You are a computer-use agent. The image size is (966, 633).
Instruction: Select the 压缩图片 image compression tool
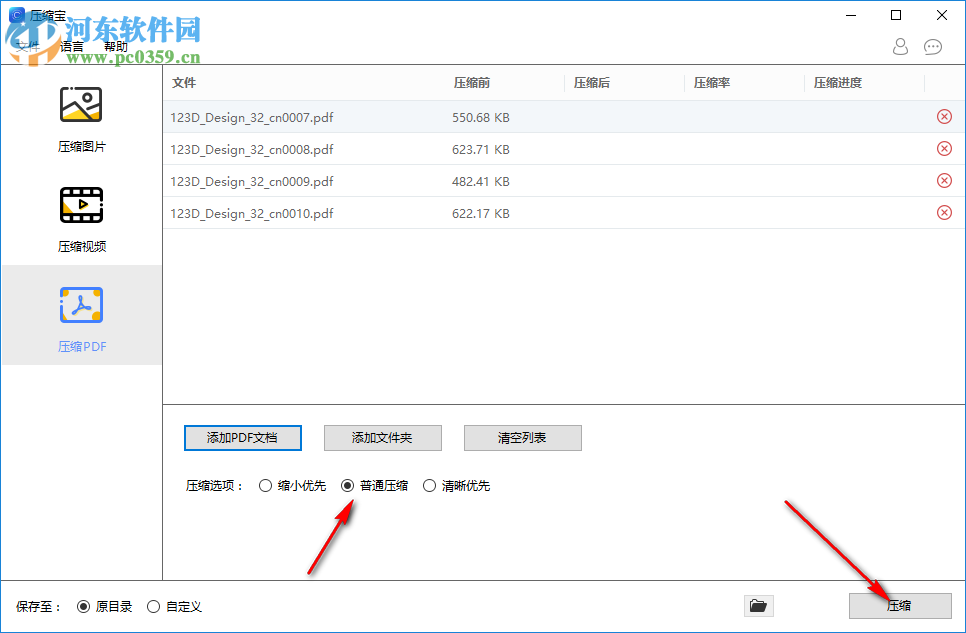81,117
